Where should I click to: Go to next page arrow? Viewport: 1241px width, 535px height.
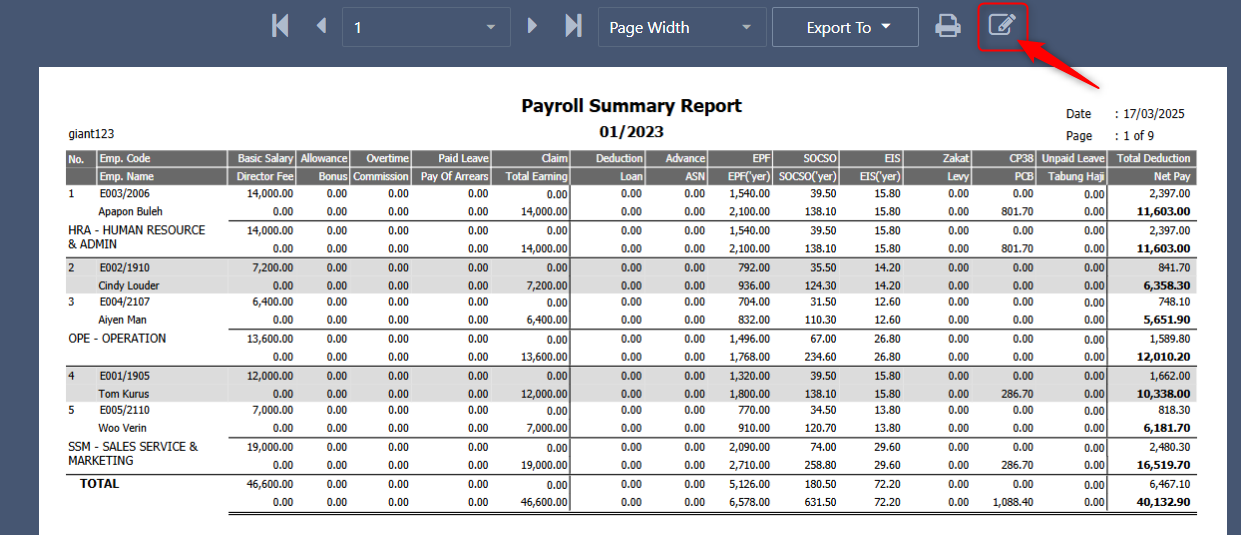(532, 27)
